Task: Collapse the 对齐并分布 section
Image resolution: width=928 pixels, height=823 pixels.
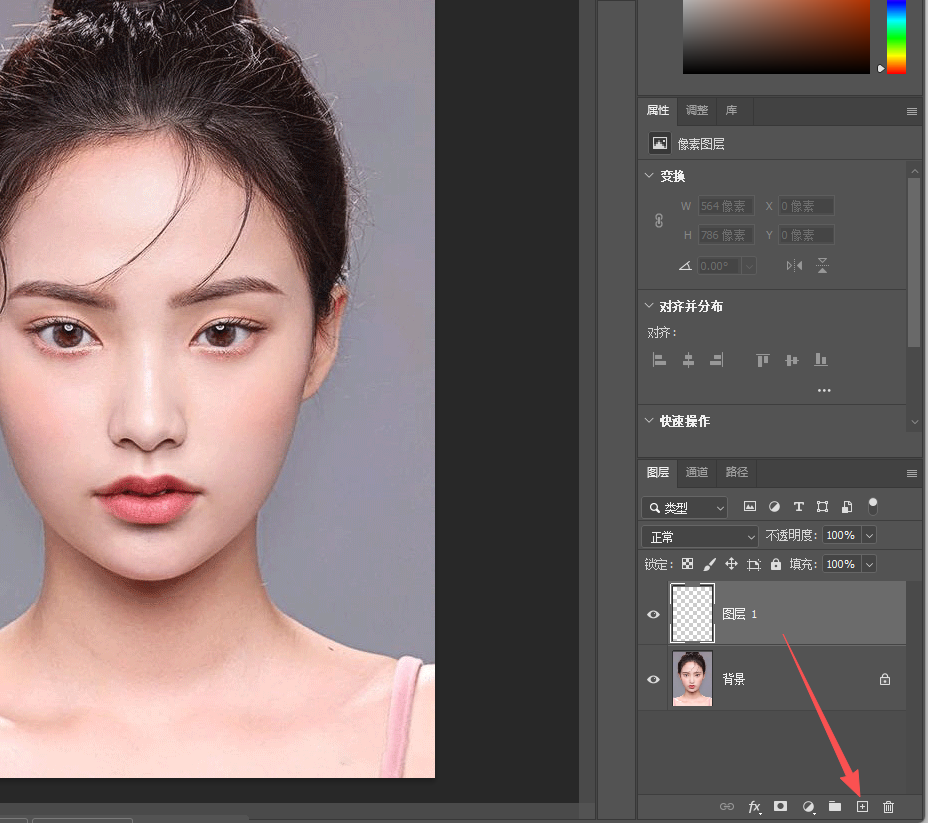Action: (x=649, y=306)
